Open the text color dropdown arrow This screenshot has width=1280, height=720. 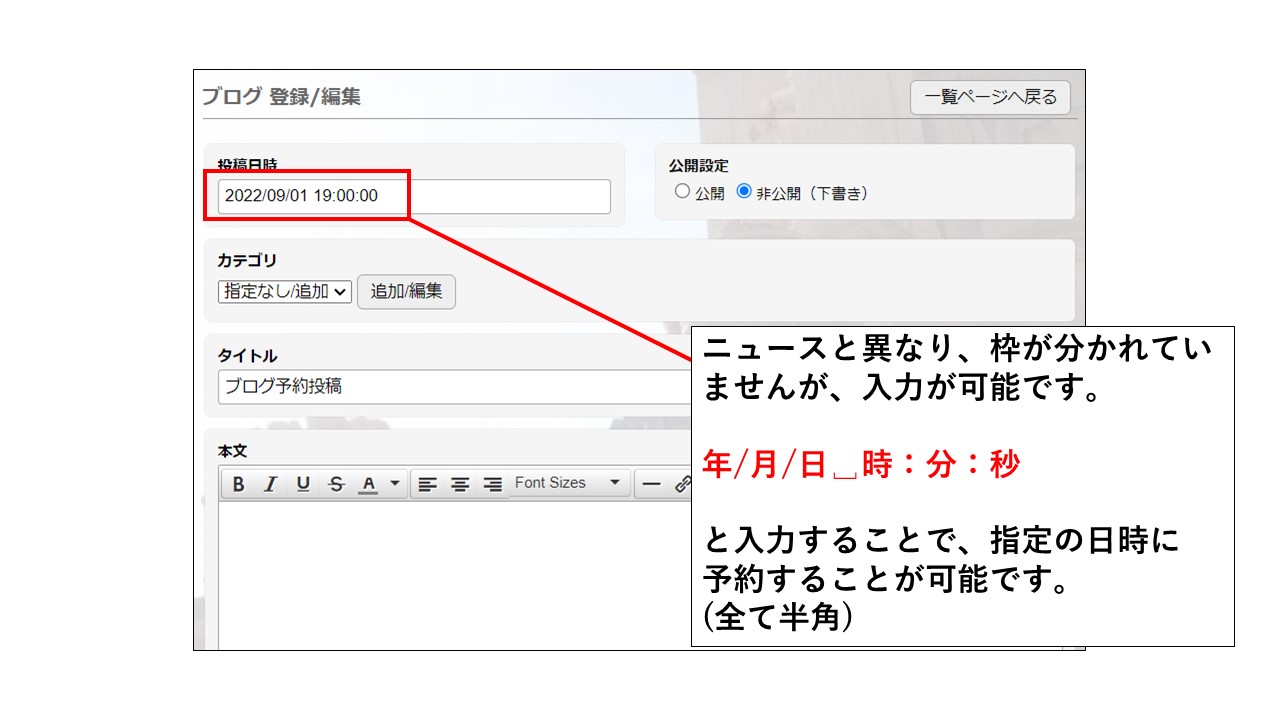394,484
